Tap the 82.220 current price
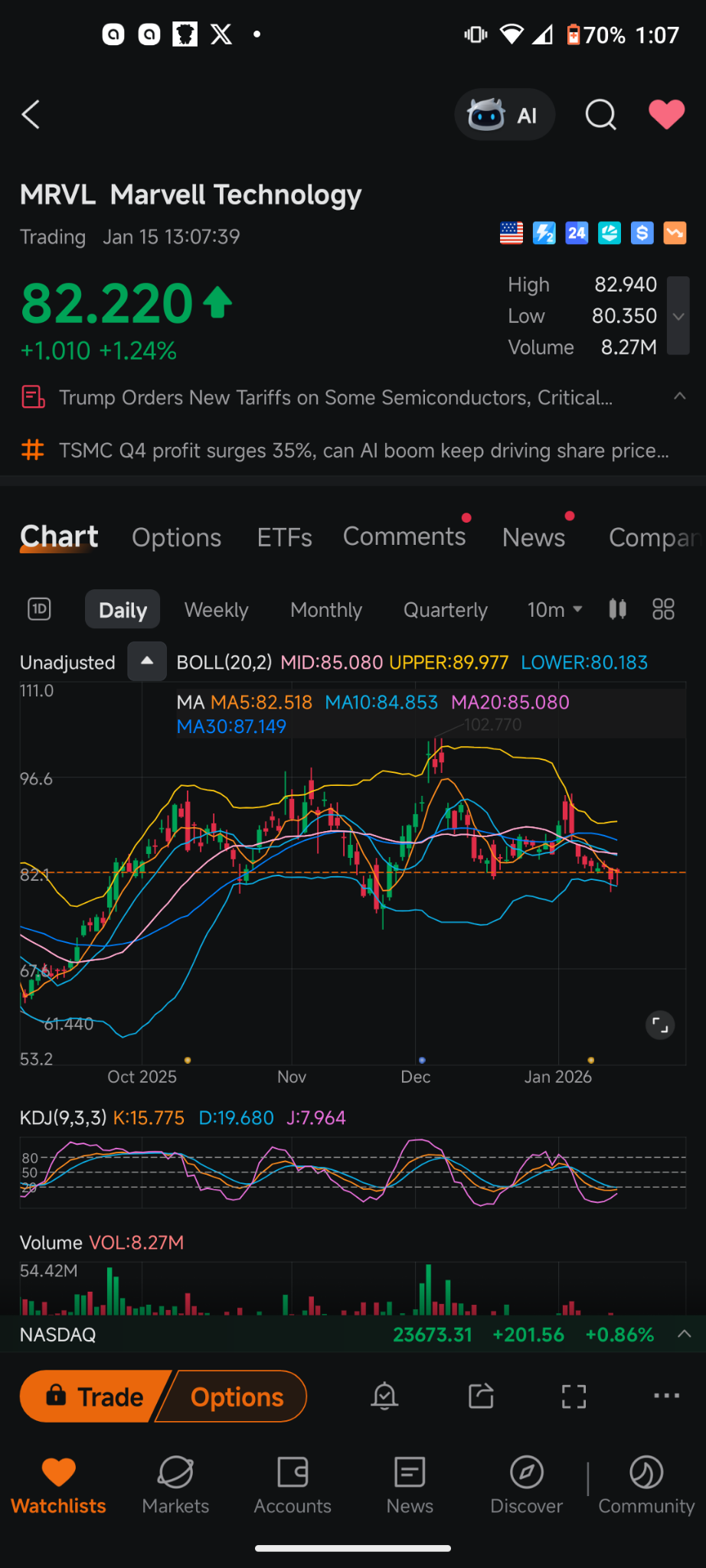The image size is (706, 1568). coord(107,304)
